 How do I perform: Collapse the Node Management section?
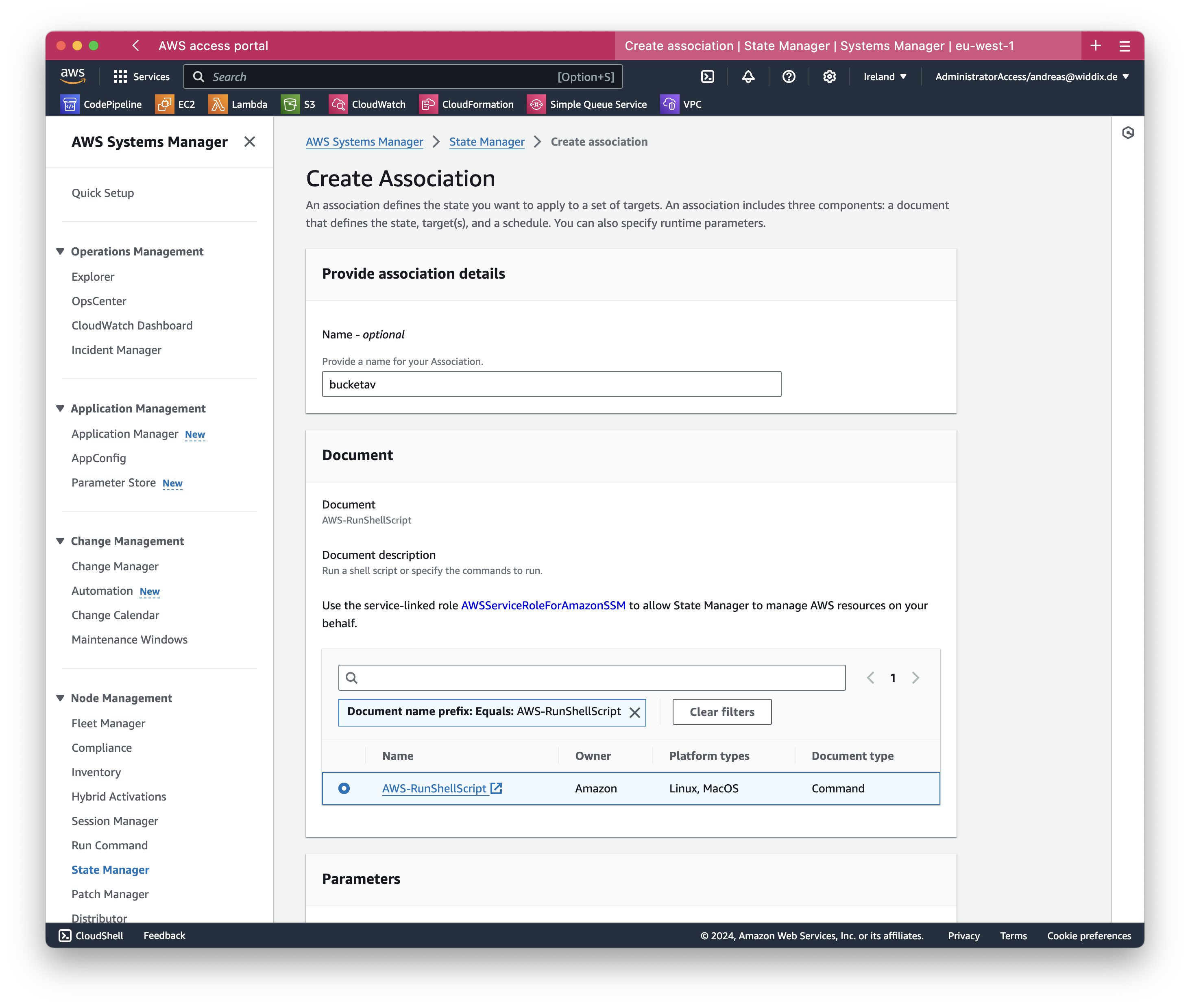point(60,698)
